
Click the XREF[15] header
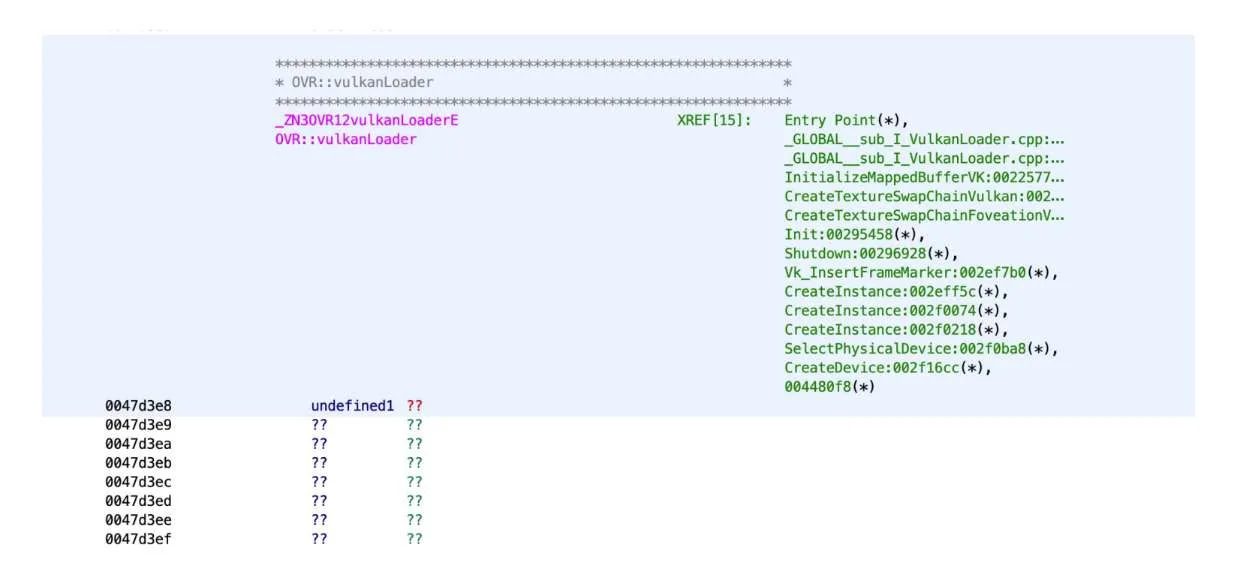714,120
